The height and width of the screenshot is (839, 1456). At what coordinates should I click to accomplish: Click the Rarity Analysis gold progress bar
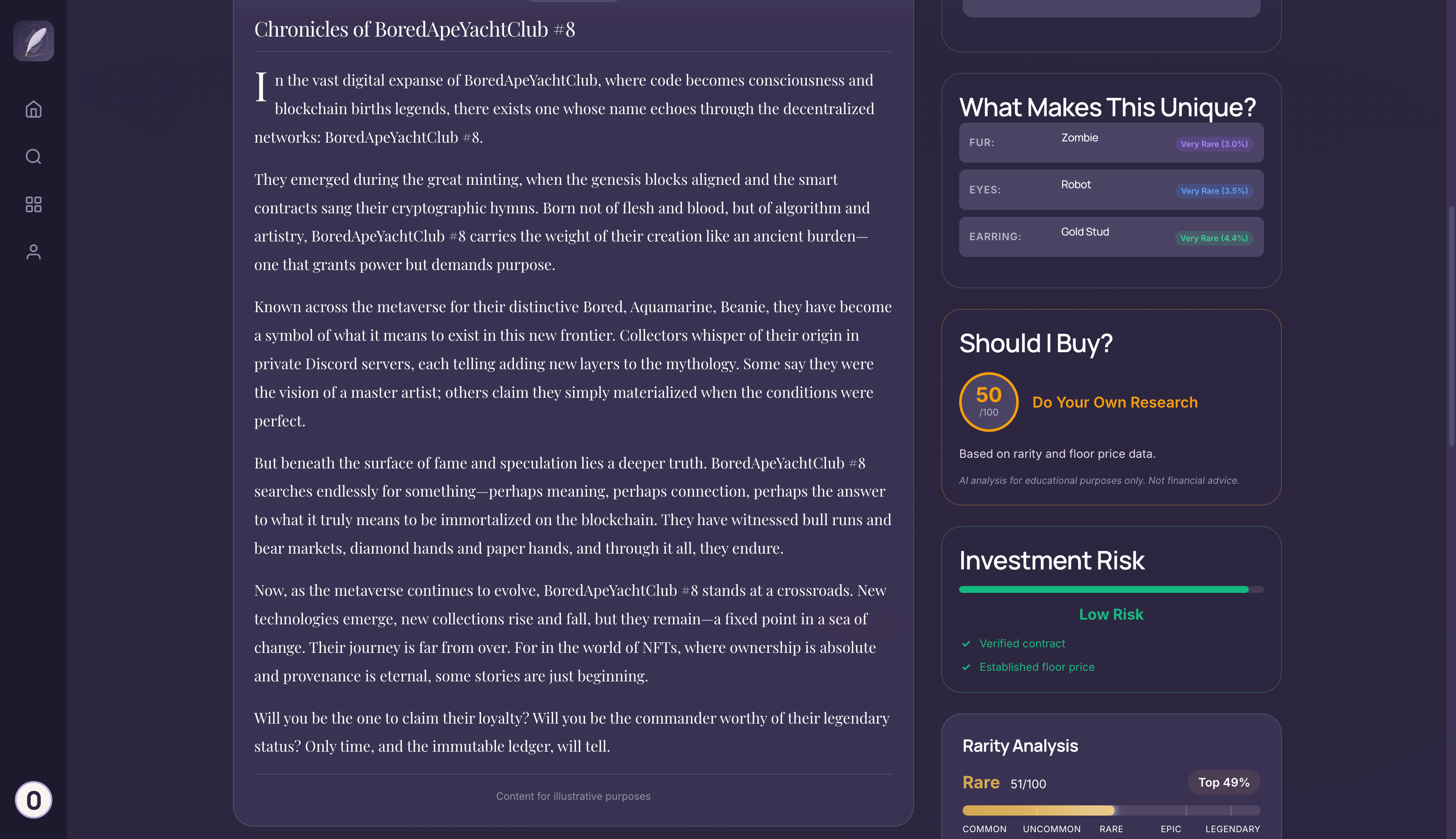coord(1111,810)
